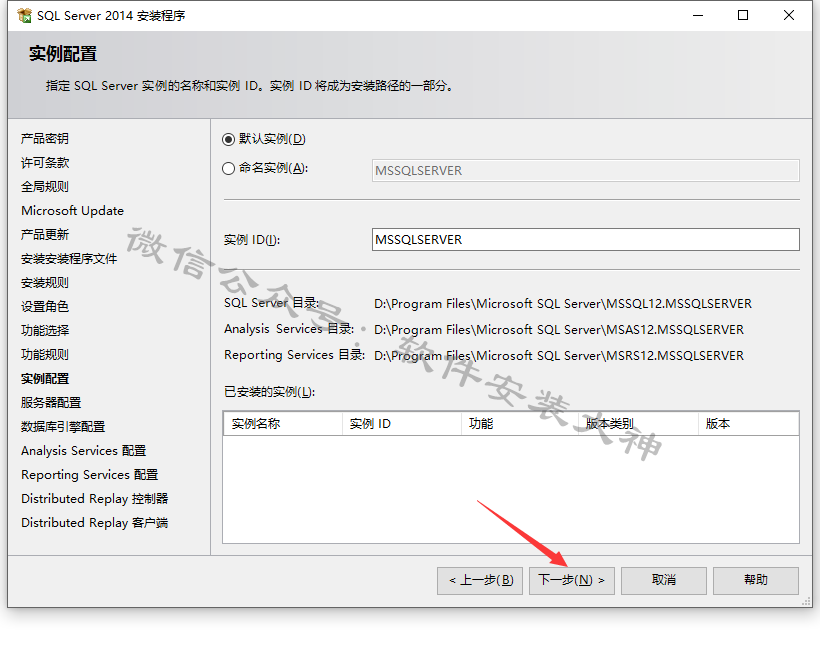Maximize the SQL Server setup window

click(743, 16)
